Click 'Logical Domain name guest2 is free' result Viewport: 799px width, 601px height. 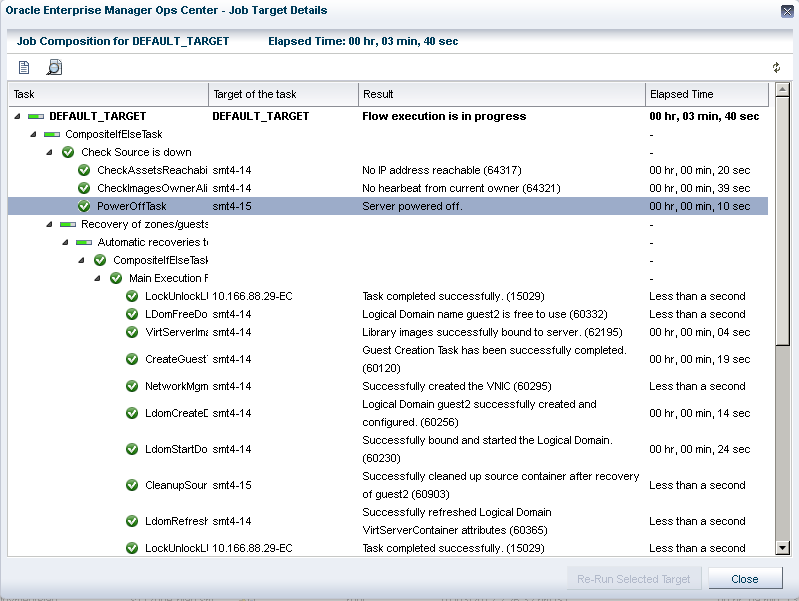pos(485,315)
